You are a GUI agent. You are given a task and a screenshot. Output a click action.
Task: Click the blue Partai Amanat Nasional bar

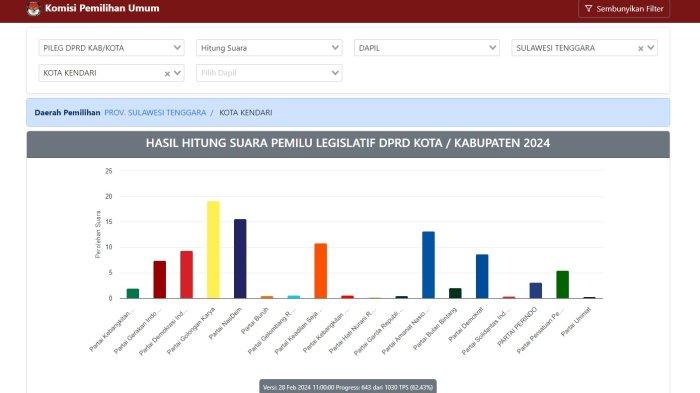click(x=428, y=265)
